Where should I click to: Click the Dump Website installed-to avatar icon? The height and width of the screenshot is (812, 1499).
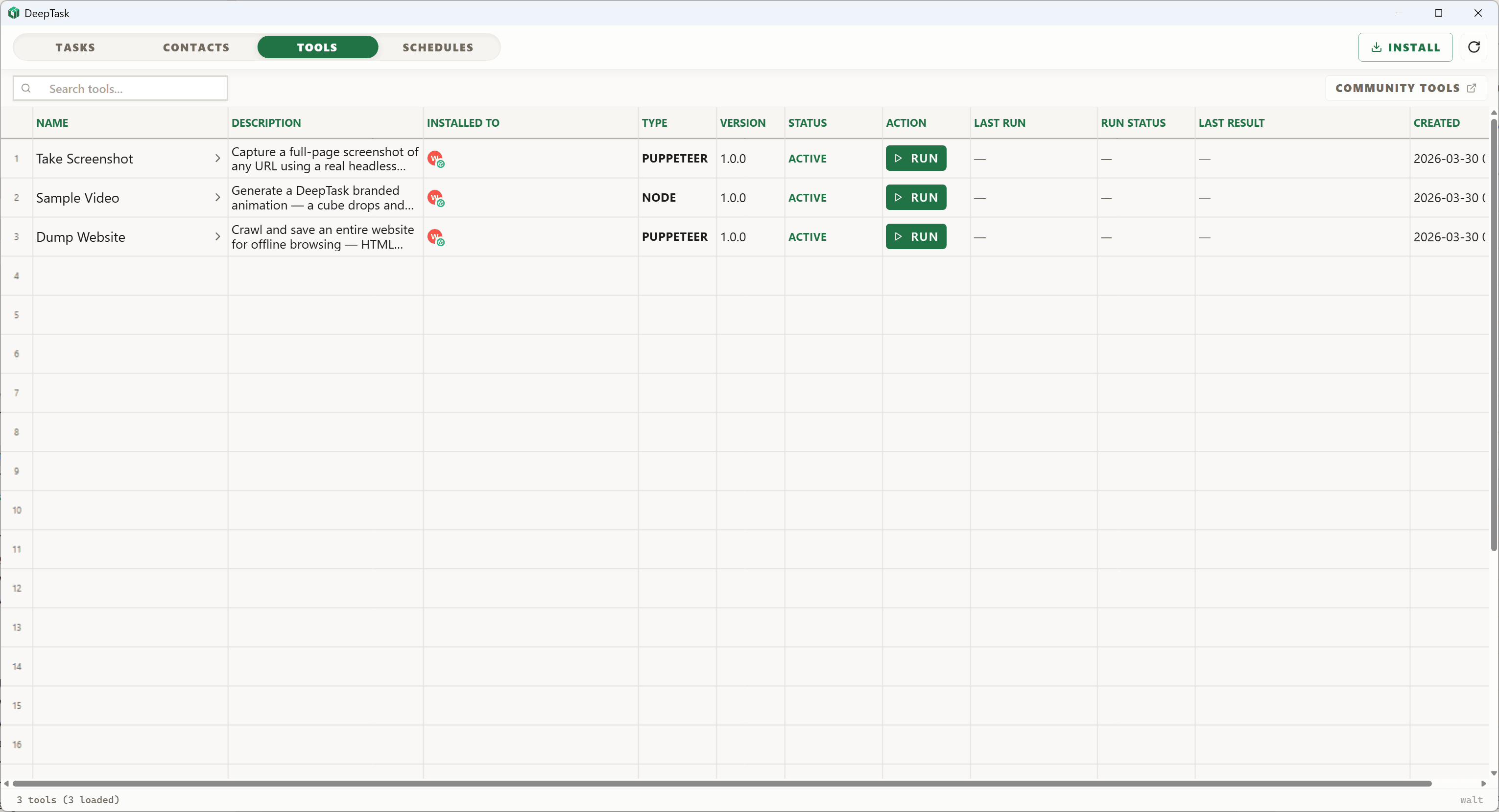tap(435, 237)
